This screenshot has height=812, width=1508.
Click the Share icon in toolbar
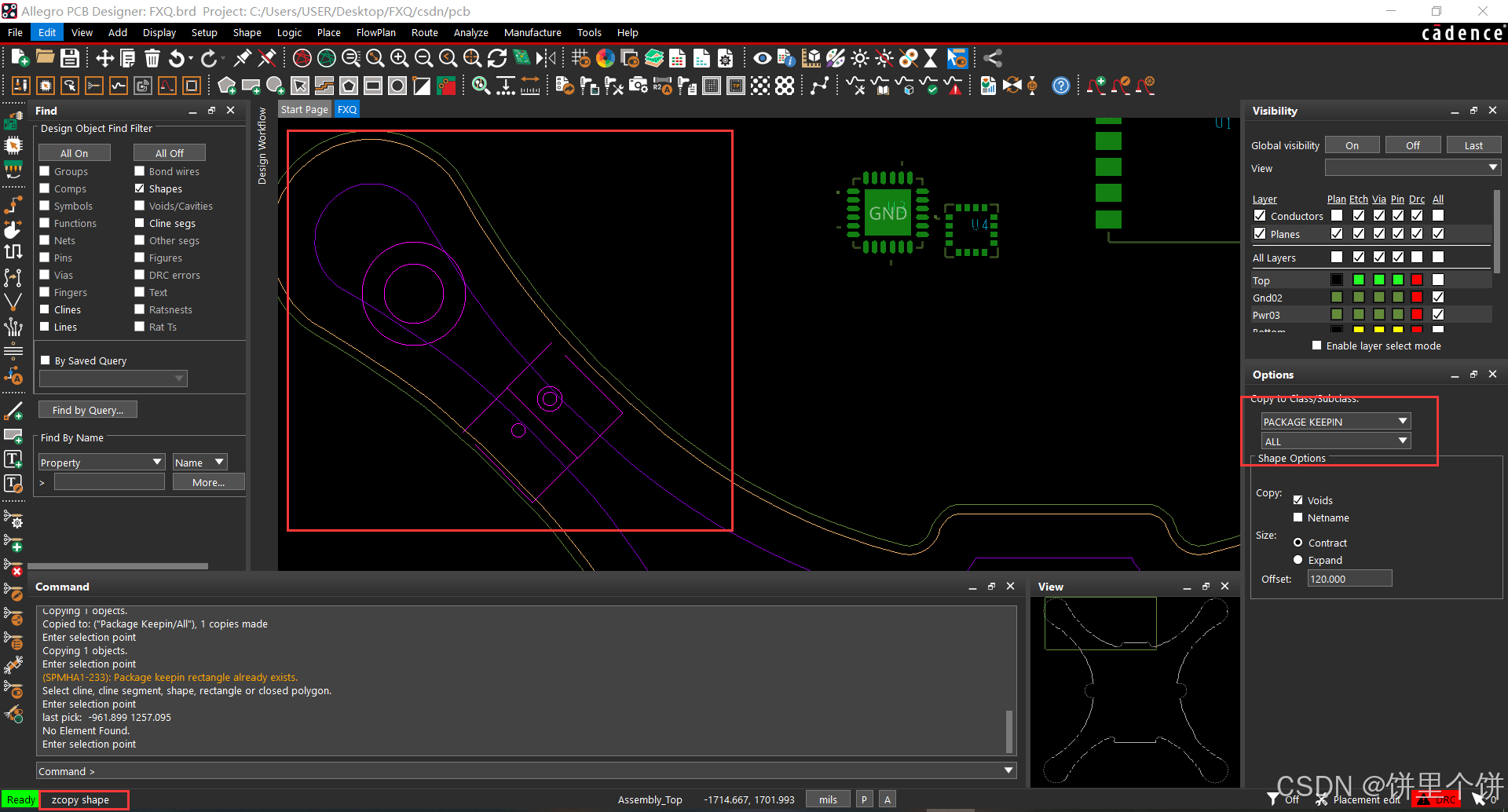pyautogui.click(x=993, y=58)
